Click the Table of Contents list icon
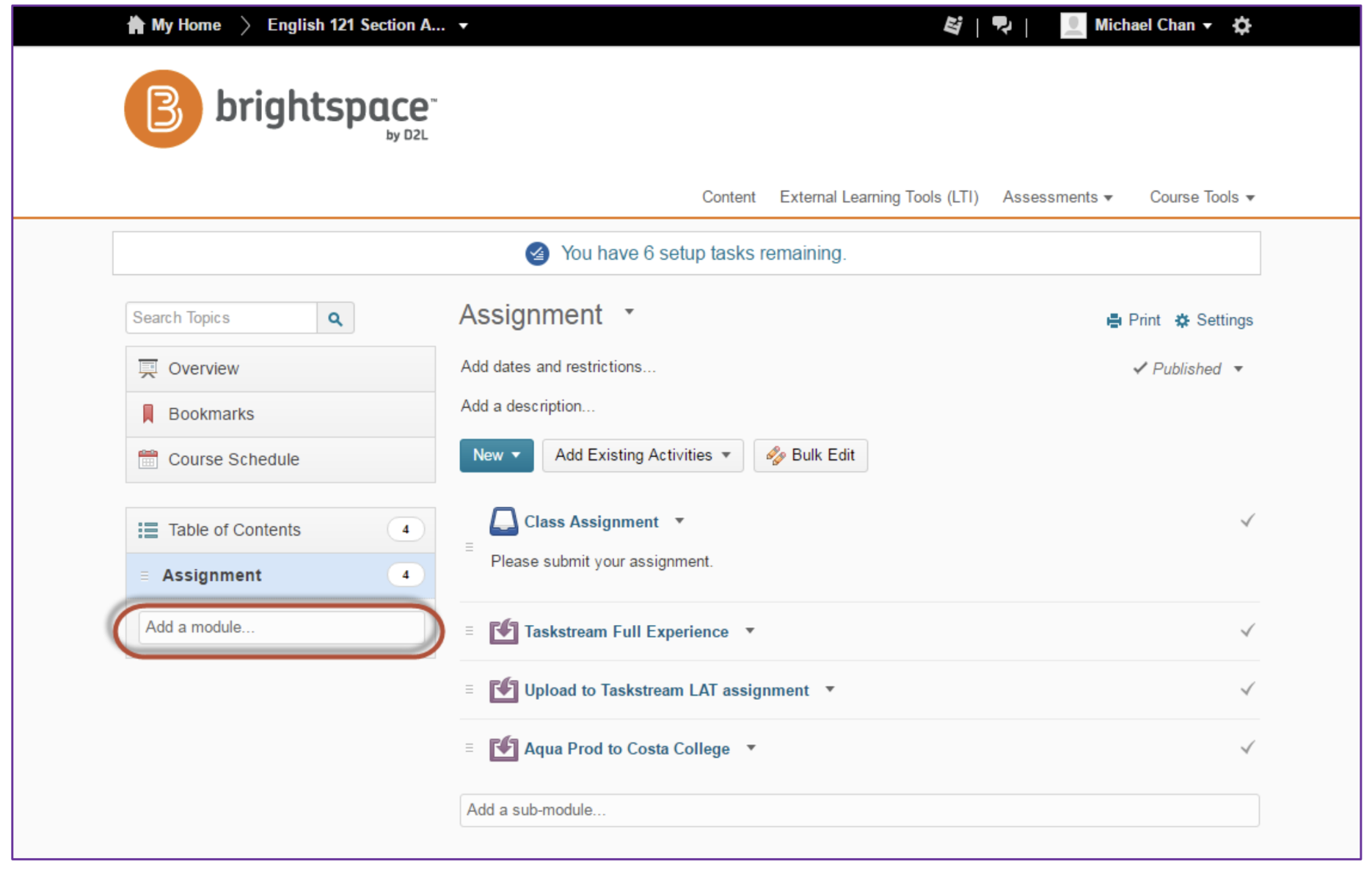 [x=148, y=530]
